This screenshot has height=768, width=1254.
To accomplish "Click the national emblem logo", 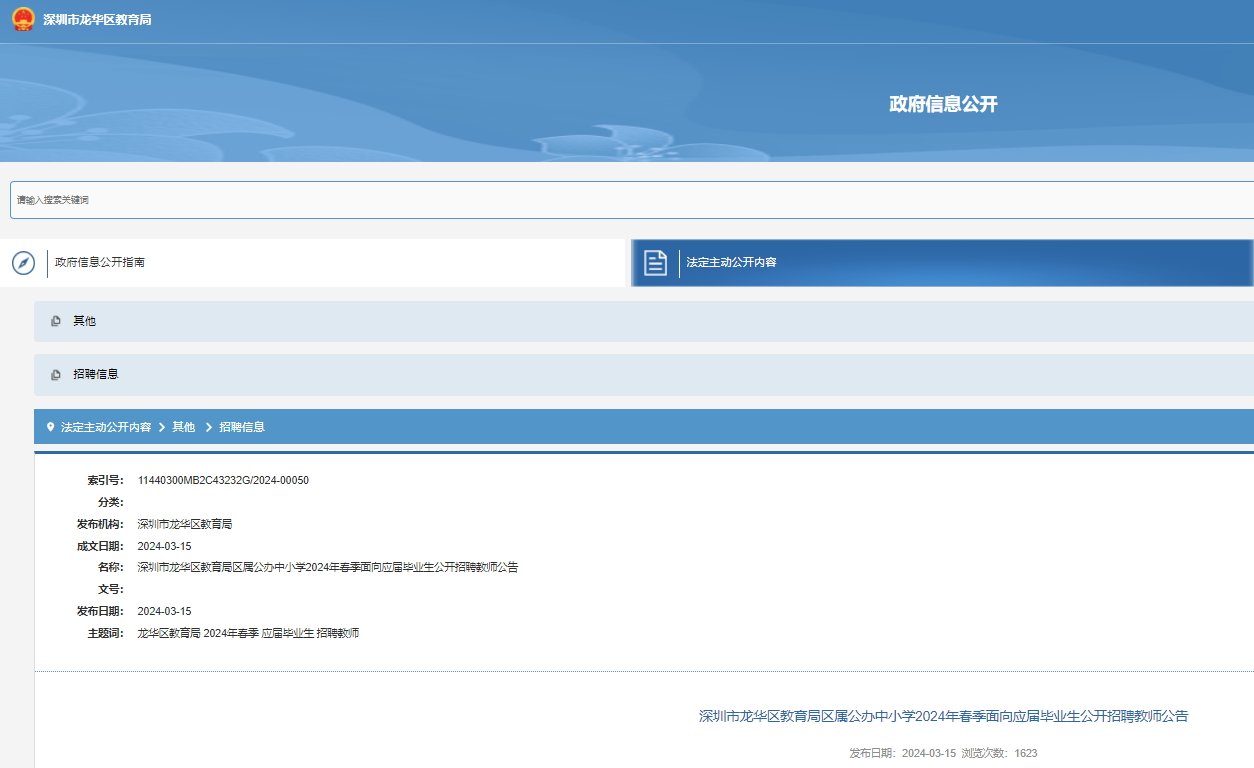I will point(23,20).
